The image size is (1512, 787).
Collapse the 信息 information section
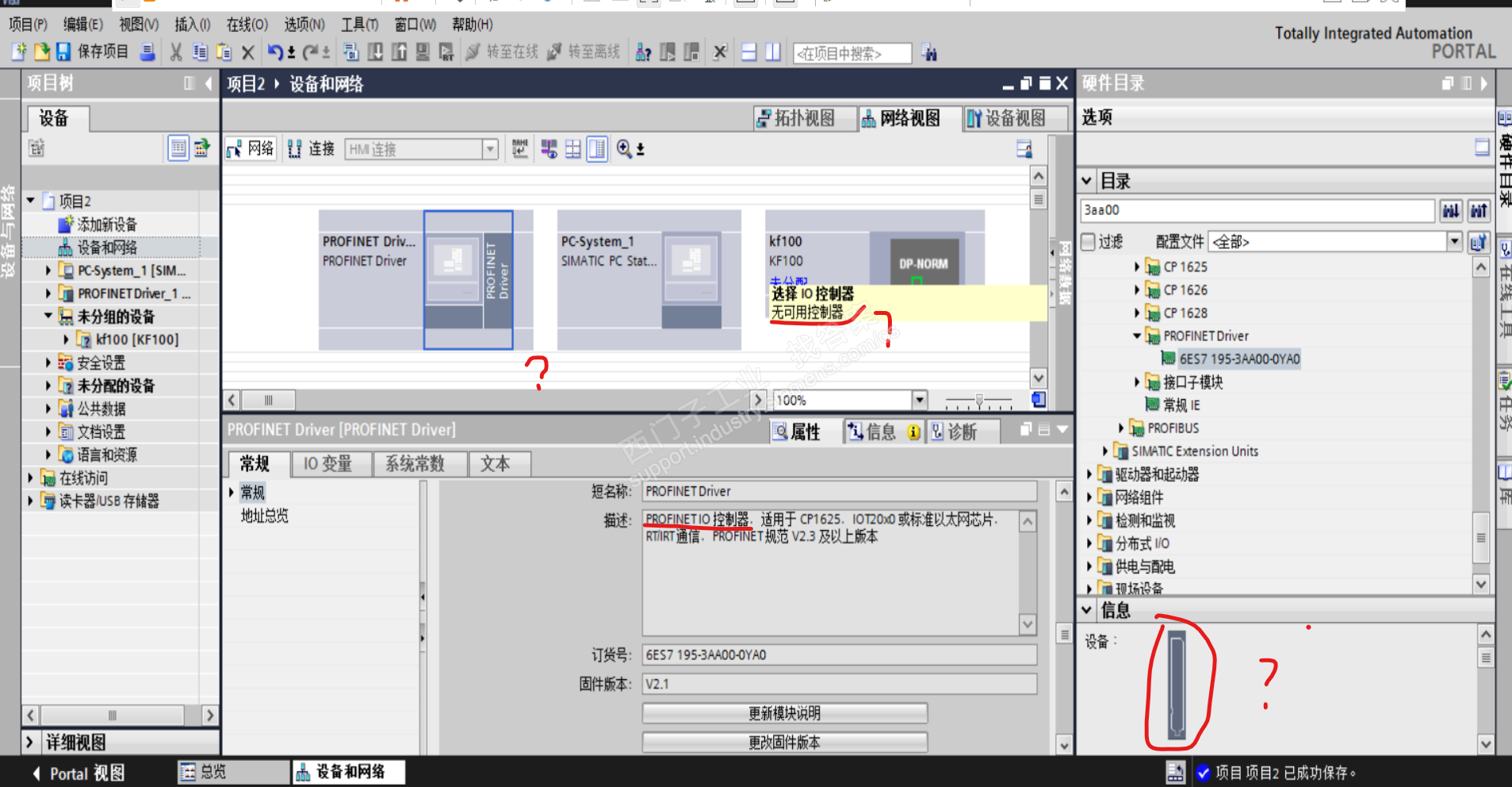click(x=1087, y=609)
